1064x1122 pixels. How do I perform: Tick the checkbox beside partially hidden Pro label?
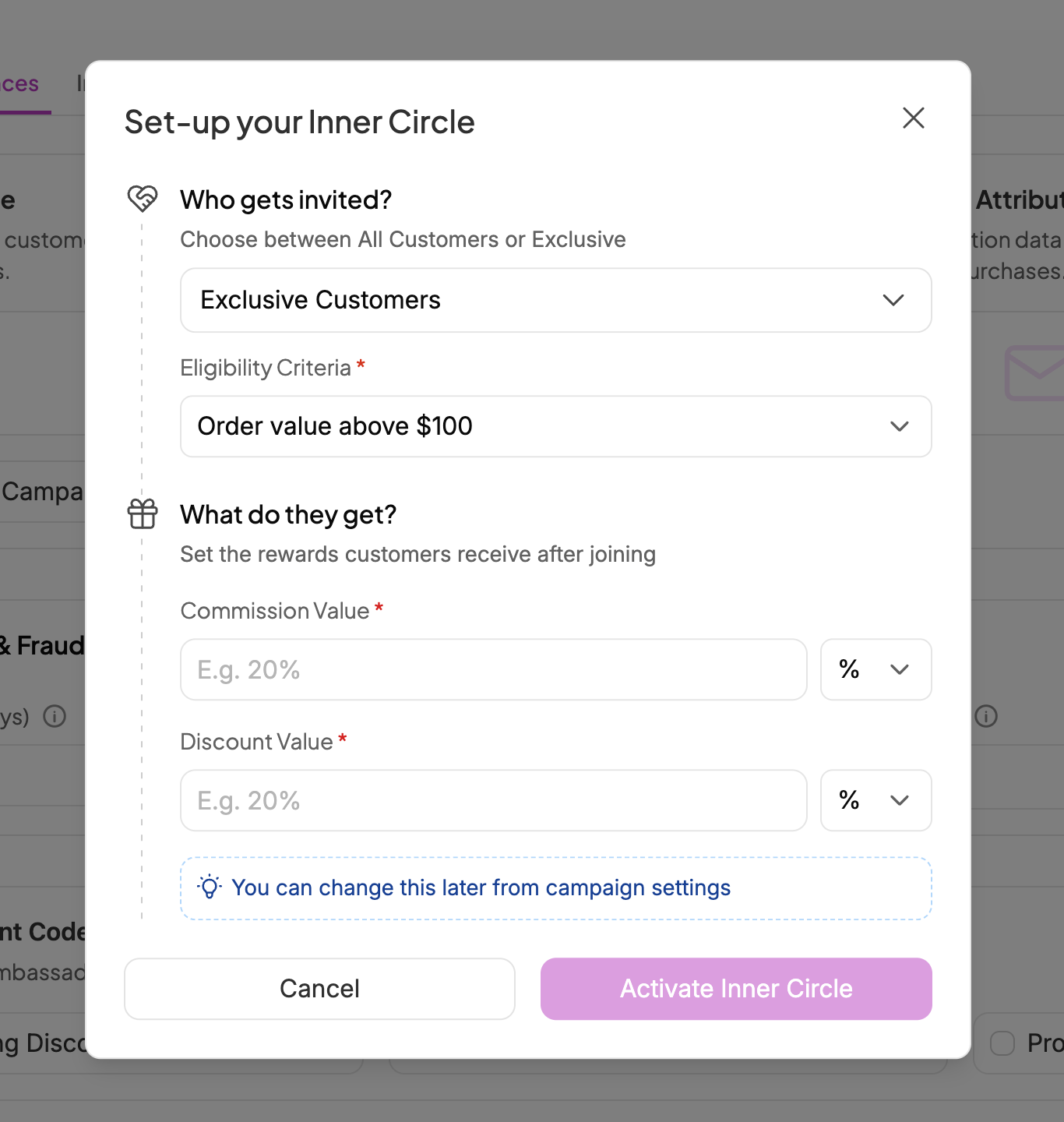(x=1002, y=1043)
